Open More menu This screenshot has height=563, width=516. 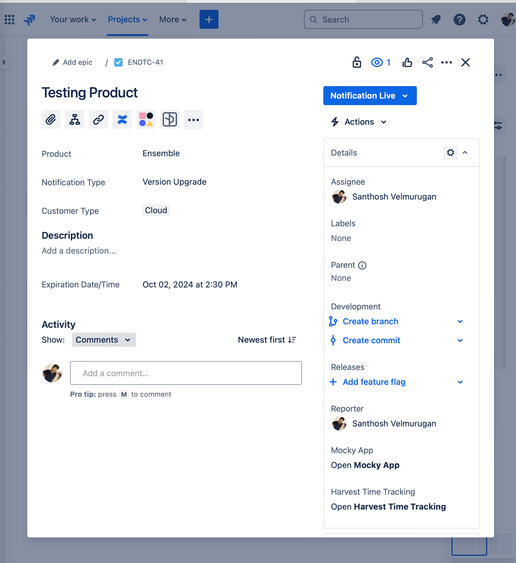pyautogui.click(x=173, y=19)
